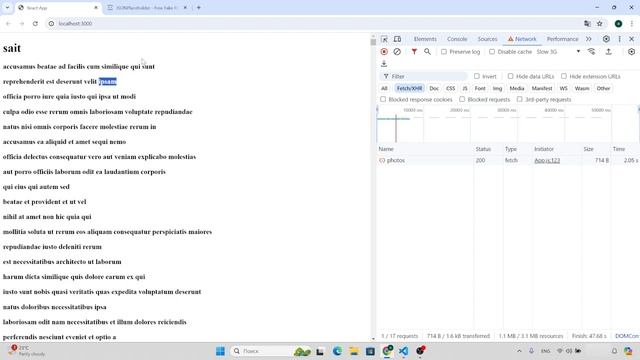Stop recording the network log
Viewport: 640px width, 360px height.
(384, 52)
